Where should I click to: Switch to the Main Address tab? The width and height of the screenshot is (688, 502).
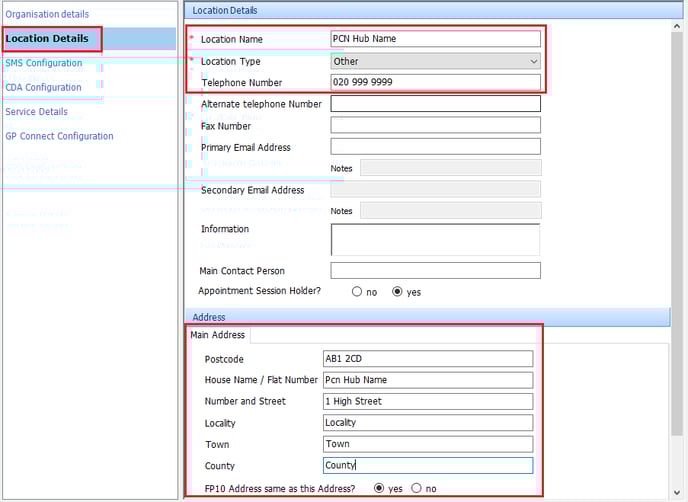click(217, 335)
